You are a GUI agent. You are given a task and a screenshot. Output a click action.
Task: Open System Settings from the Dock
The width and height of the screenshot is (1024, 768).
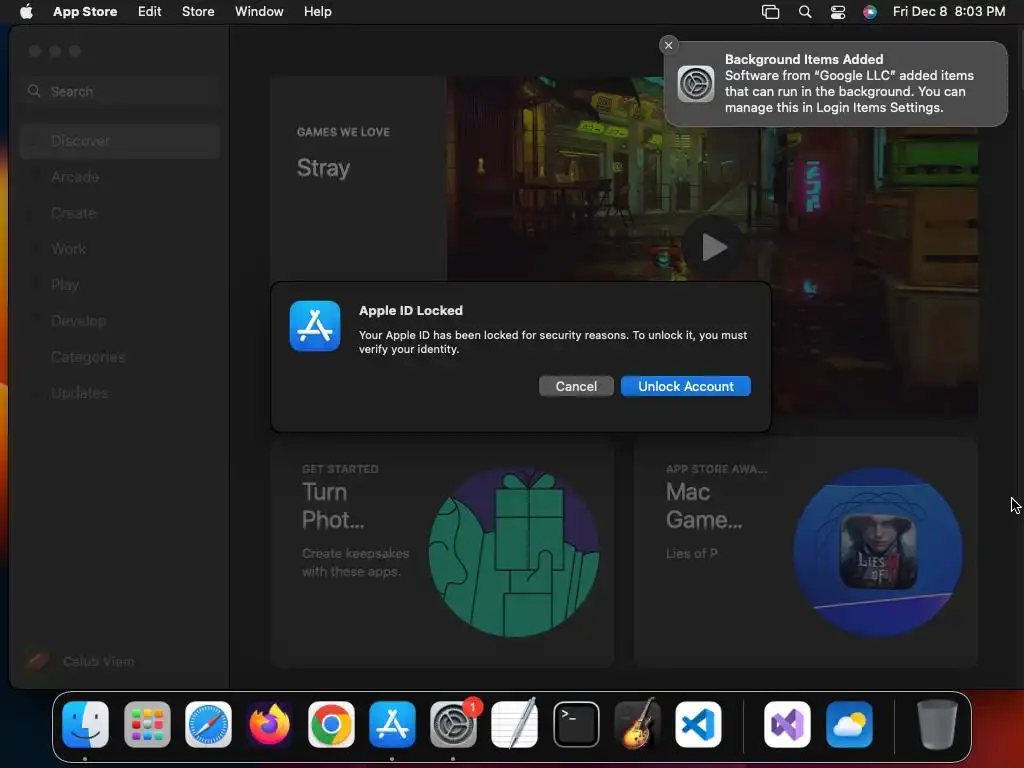453,724
